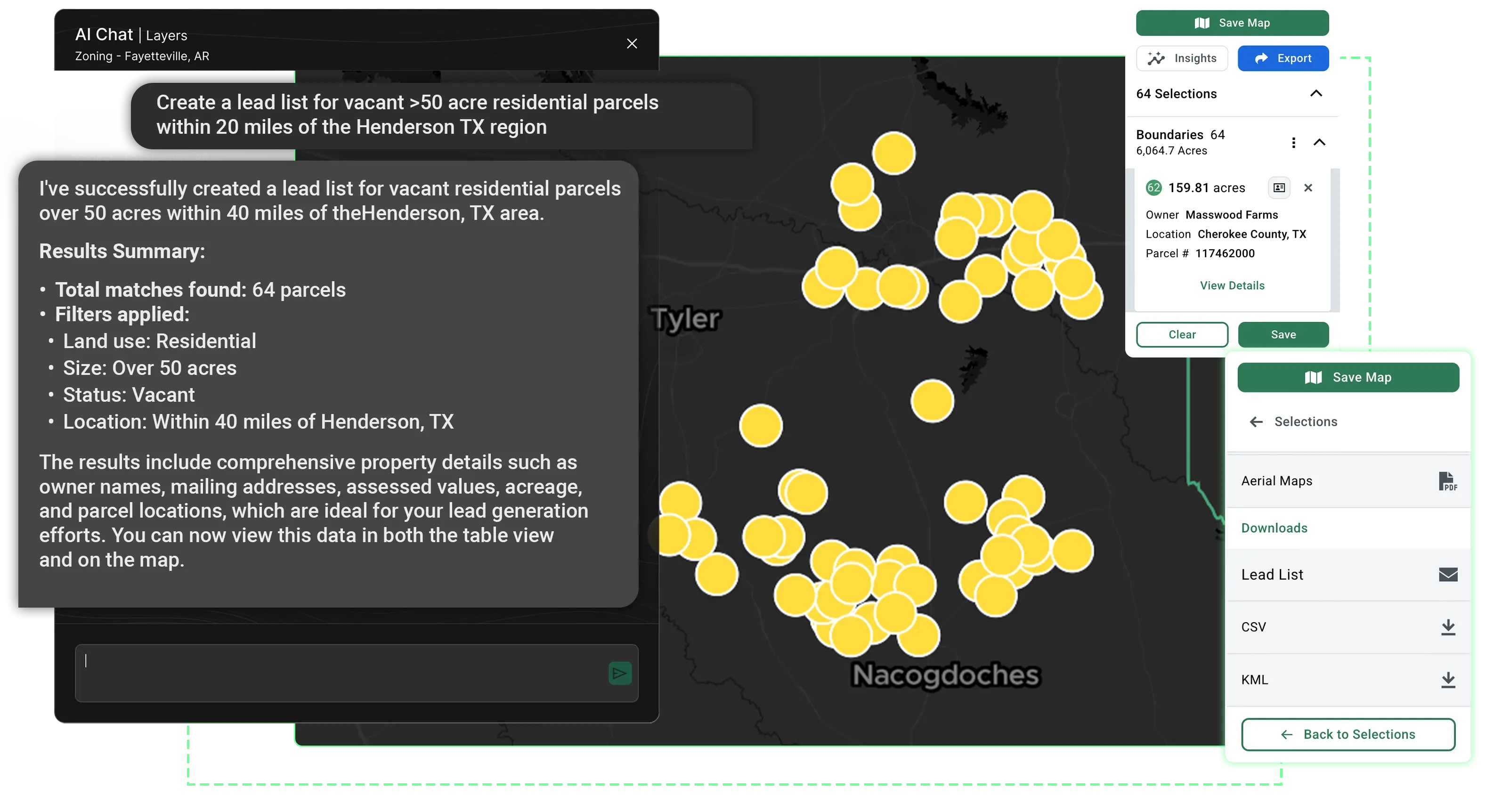
Task: Open the Downloads section label
Action: pyautogui.click(x=1274, y=528)
